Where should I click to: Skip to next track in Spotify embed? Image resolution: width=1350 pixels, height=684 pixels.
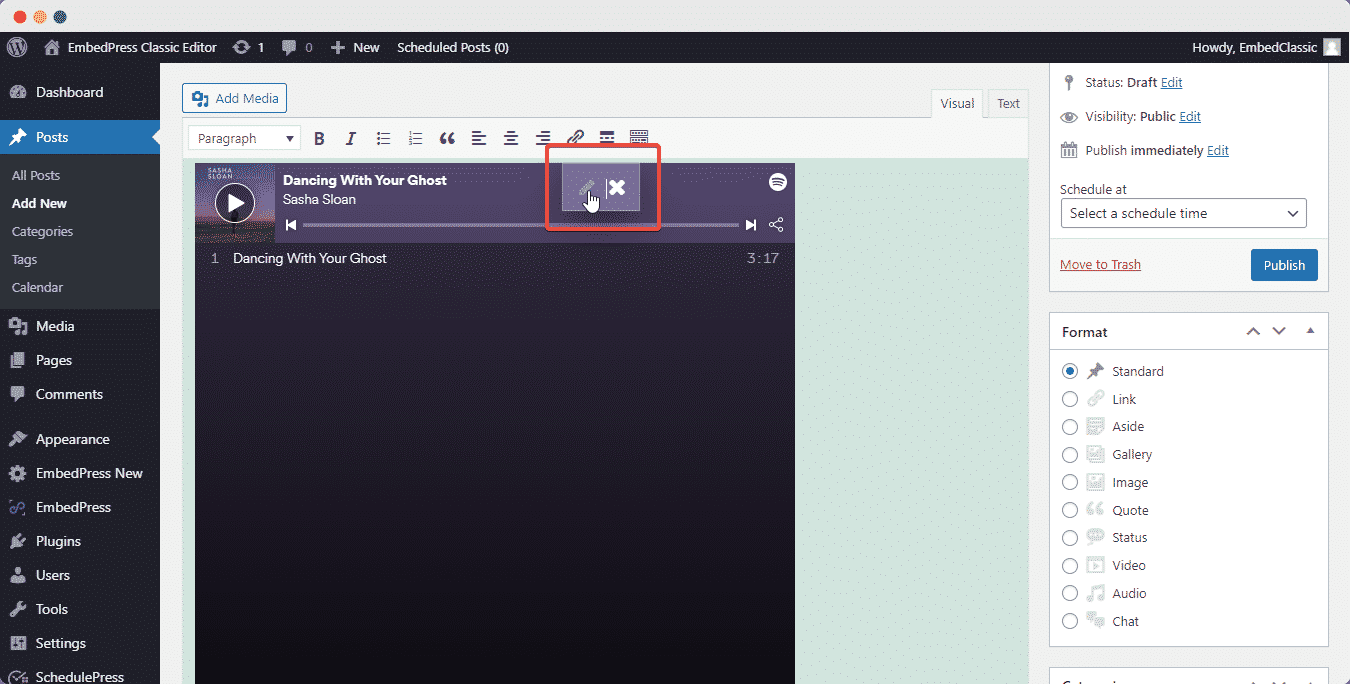coord(751,225)
